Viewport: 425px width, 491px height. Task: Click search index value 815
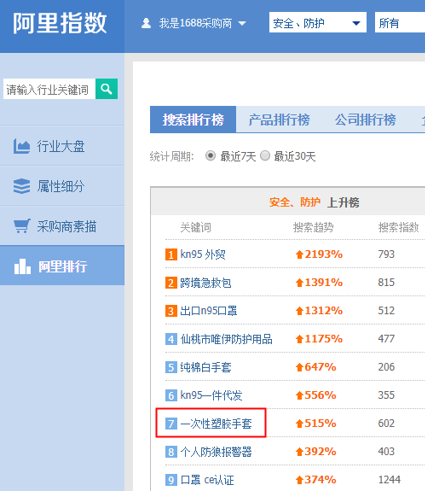386,283
